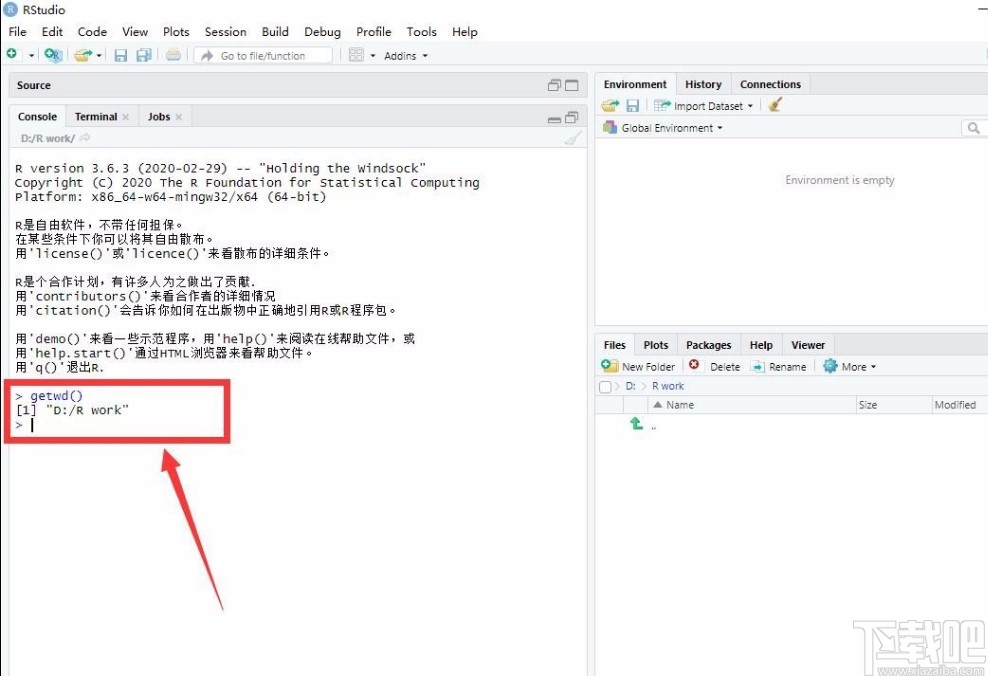Viewport: 988px width, 676px height.
Task: Click inside the Go to file/function field
Action: 265,55
